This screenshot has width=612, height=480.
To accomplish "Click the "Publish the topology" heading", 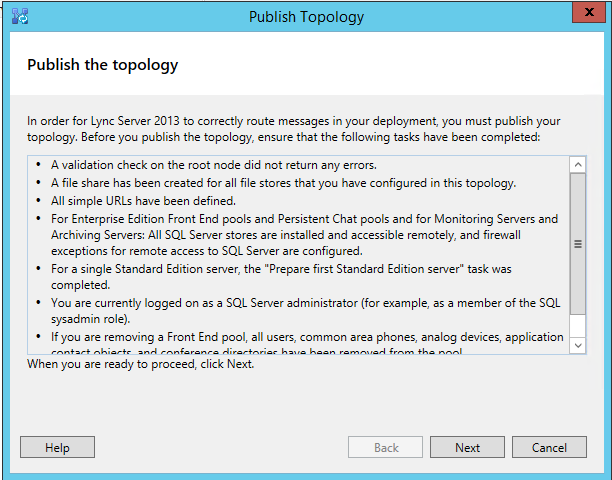I will click(103, 65).
